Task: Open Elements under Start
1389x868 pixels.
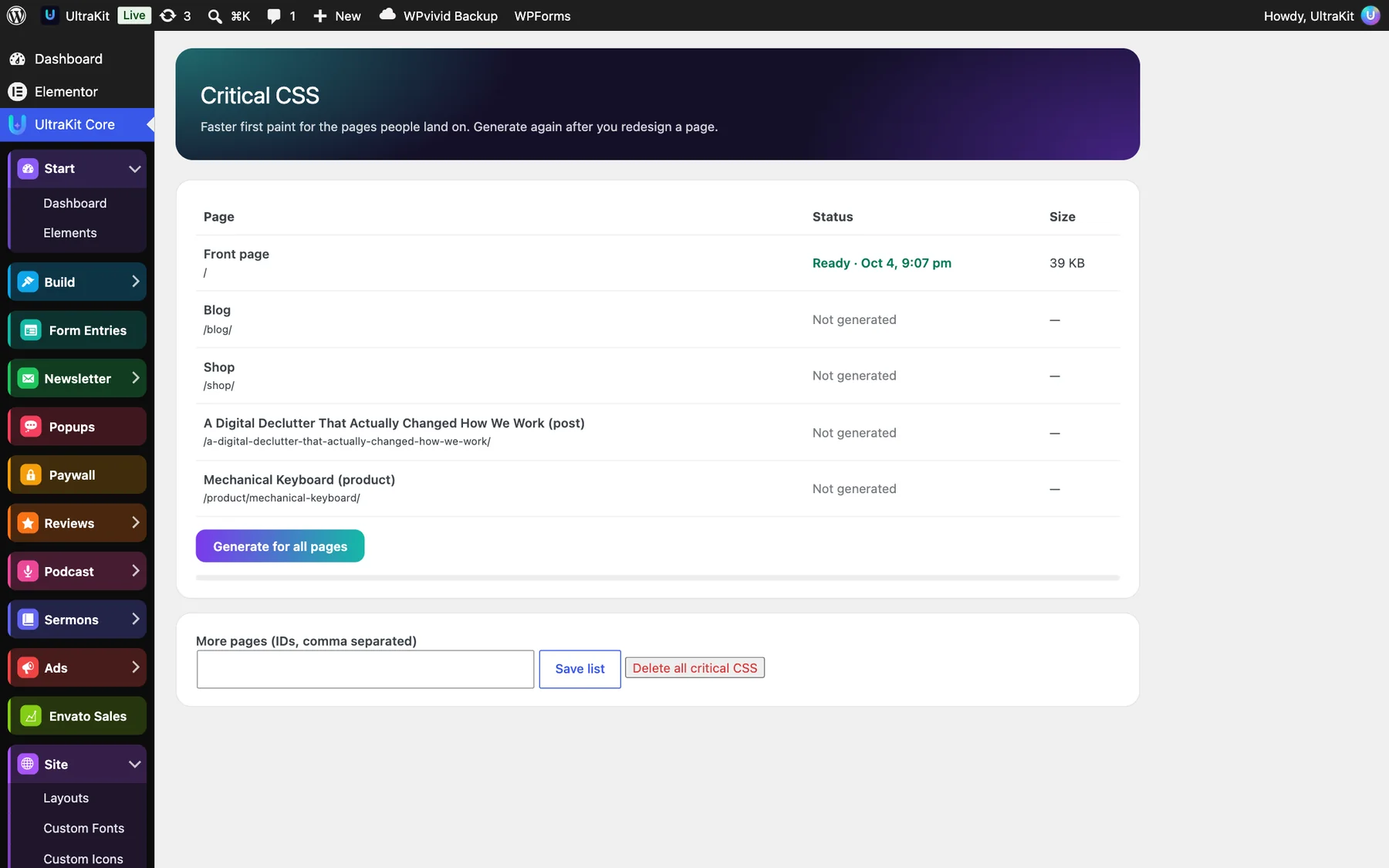Action: [x=70, y=233]
